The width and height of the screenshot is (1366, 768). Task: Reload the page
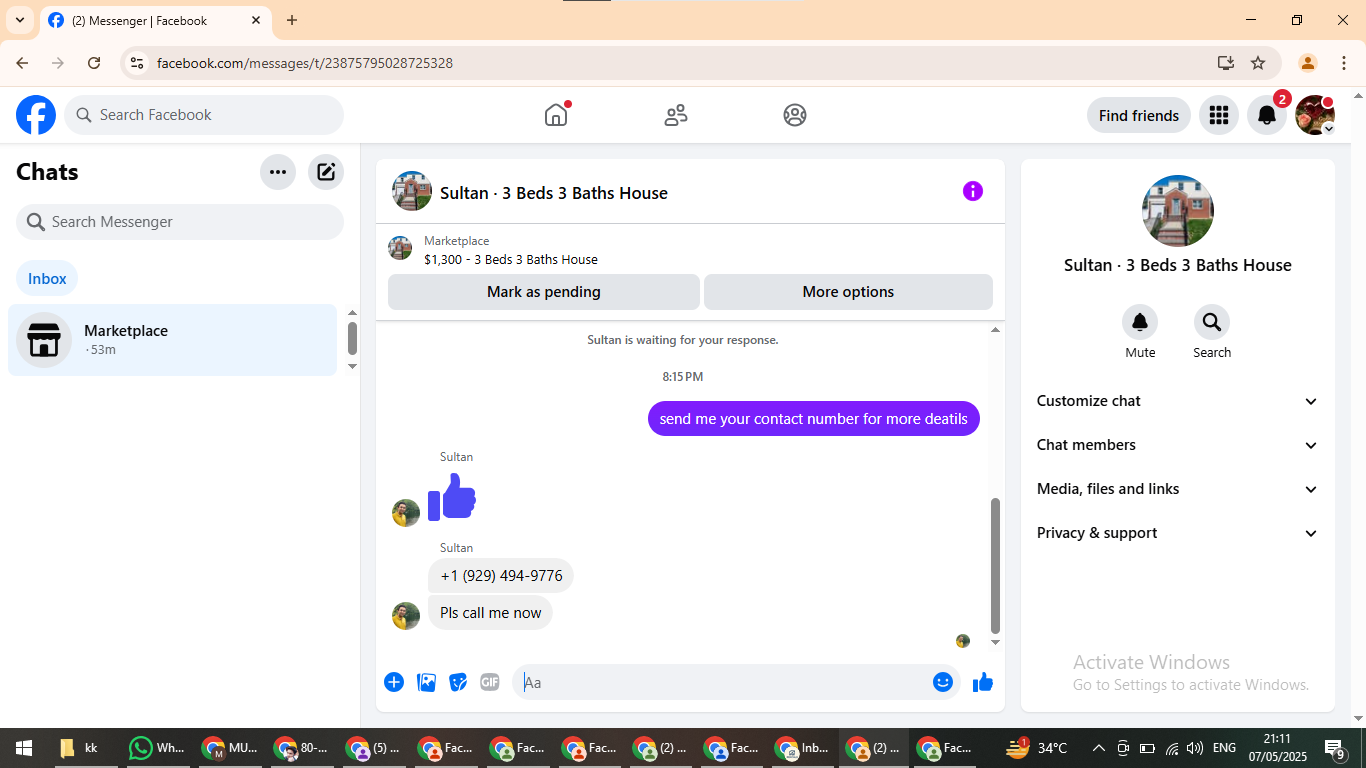tap(94, 63)
